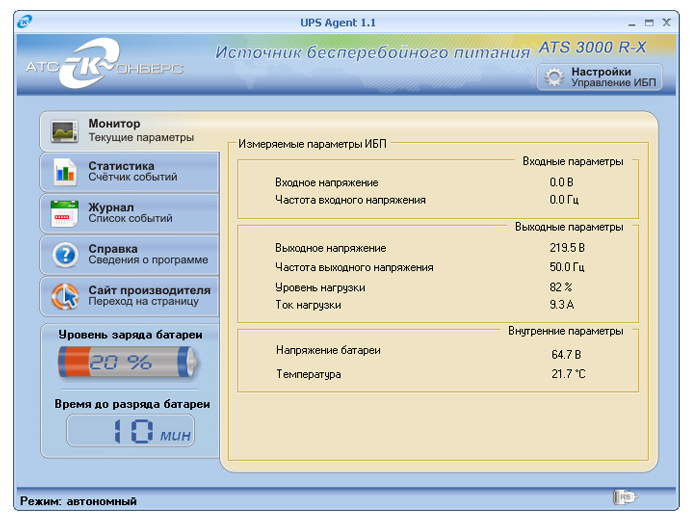Click the Время до разряда батареи heading
Image resolution: width=692 pixels, height=520 pixels.
click(132, 404)
